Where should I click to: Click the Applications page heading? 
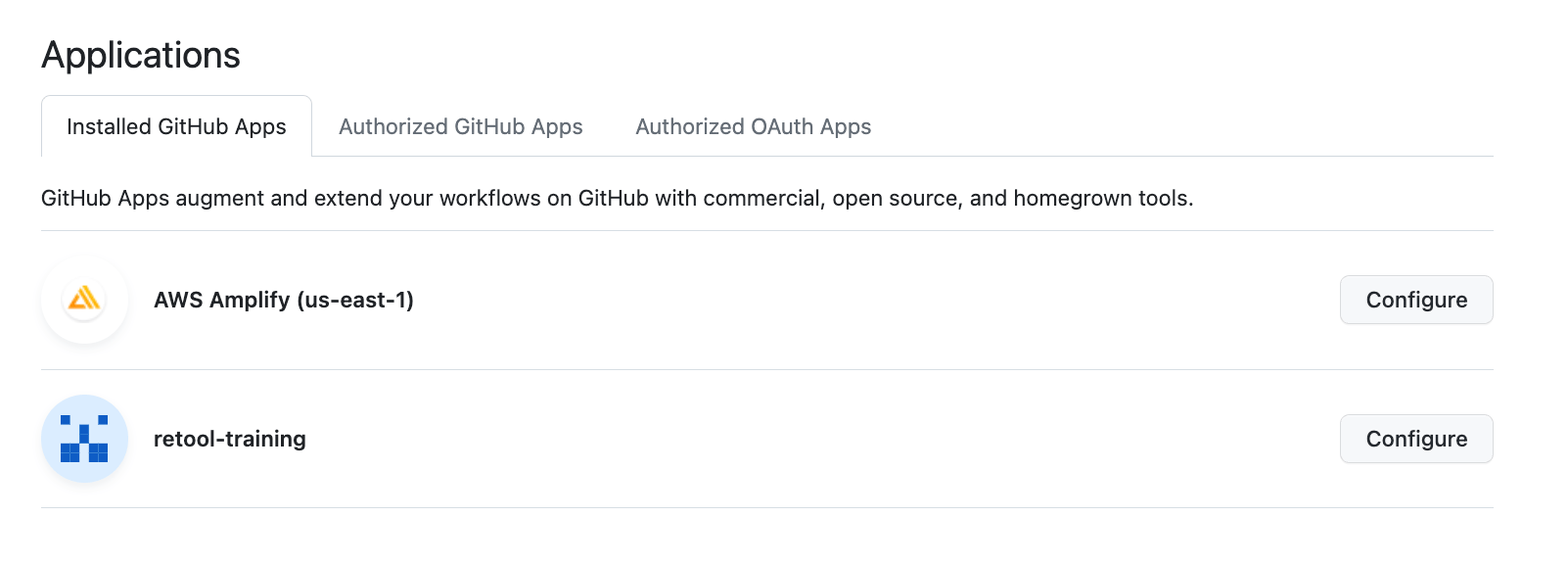pos(141,55)
